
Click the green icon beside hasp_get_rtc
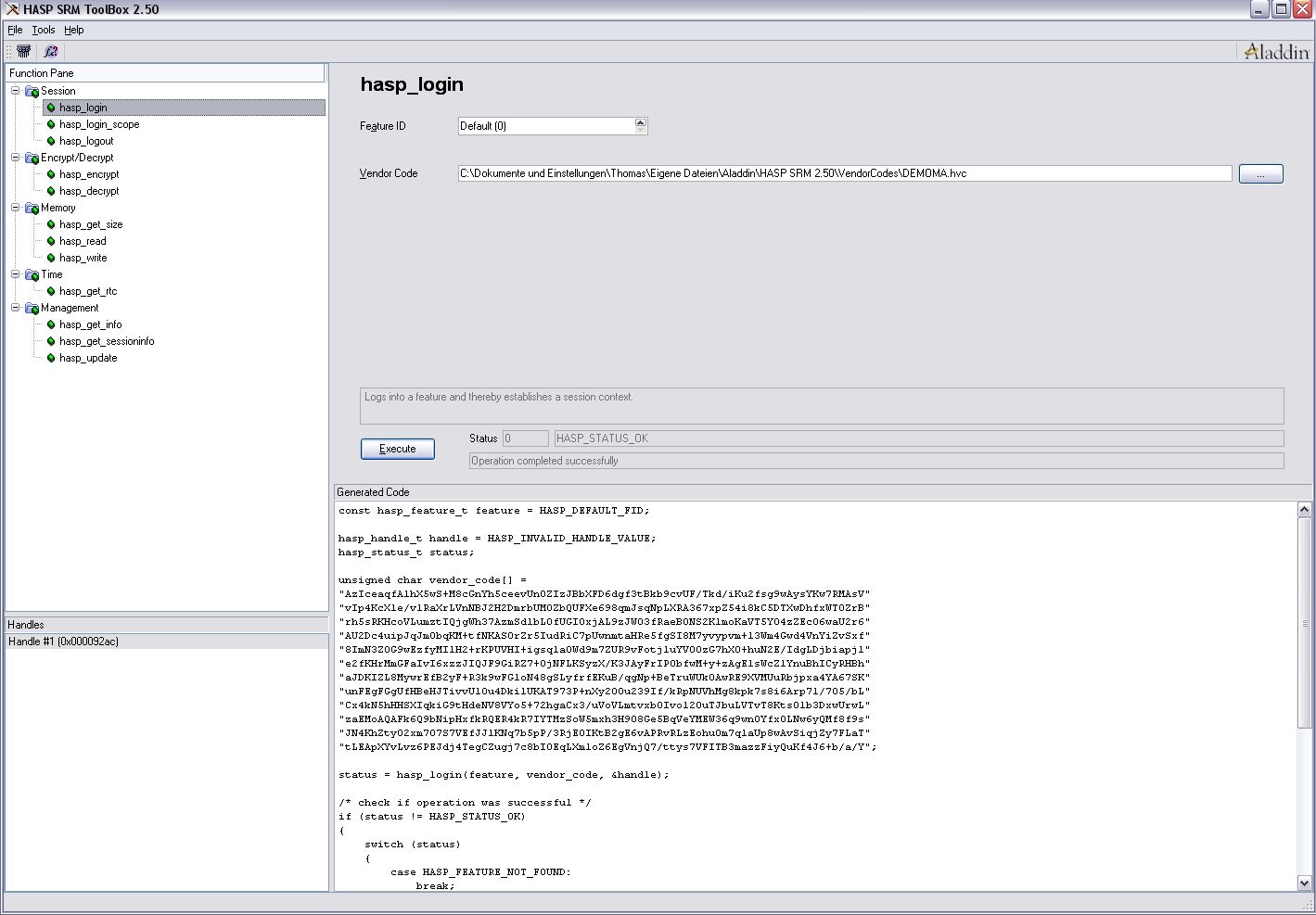tap(51, 291)
